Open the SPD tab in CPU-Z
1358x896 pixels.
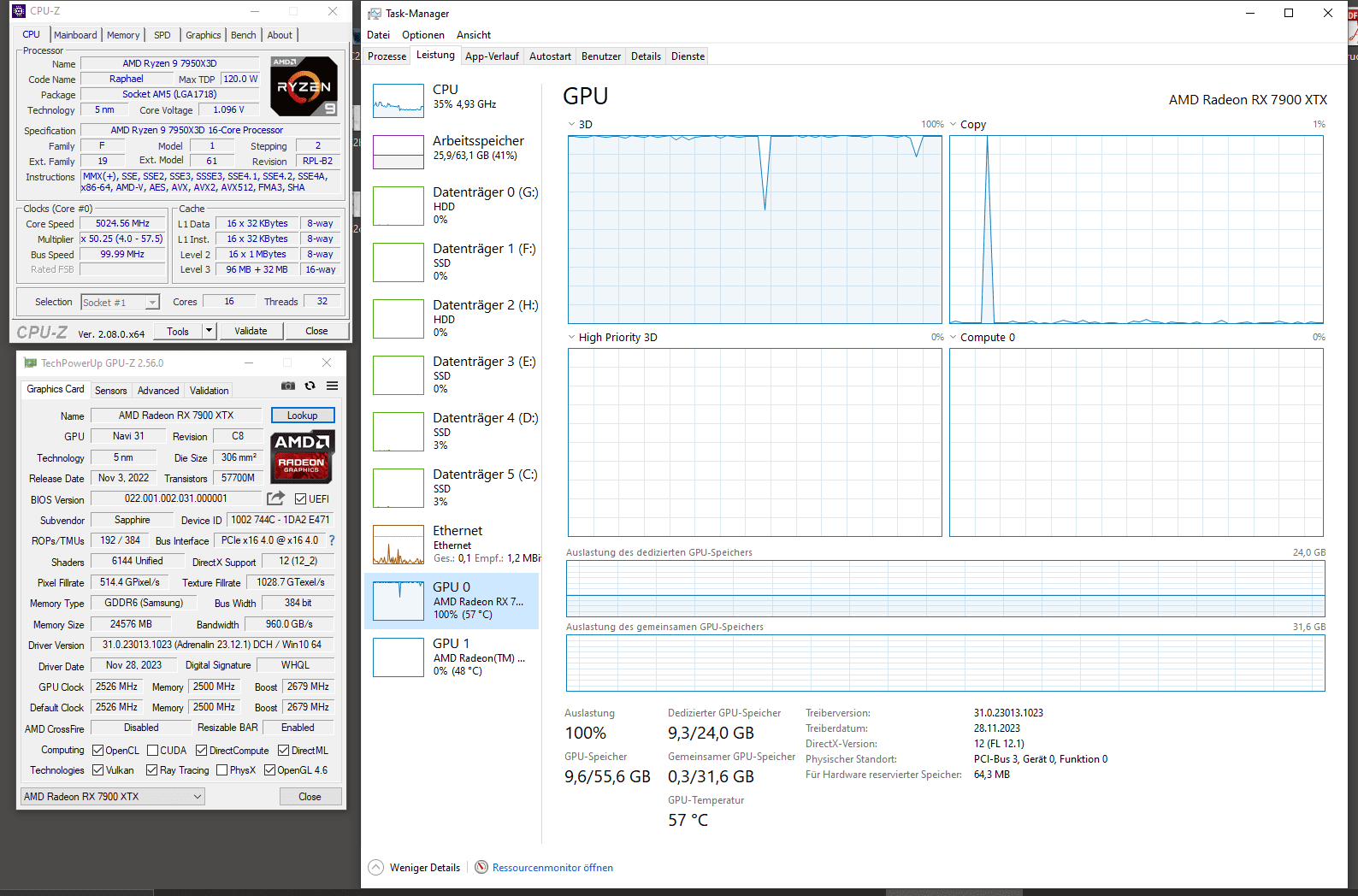tap(162, 35)
